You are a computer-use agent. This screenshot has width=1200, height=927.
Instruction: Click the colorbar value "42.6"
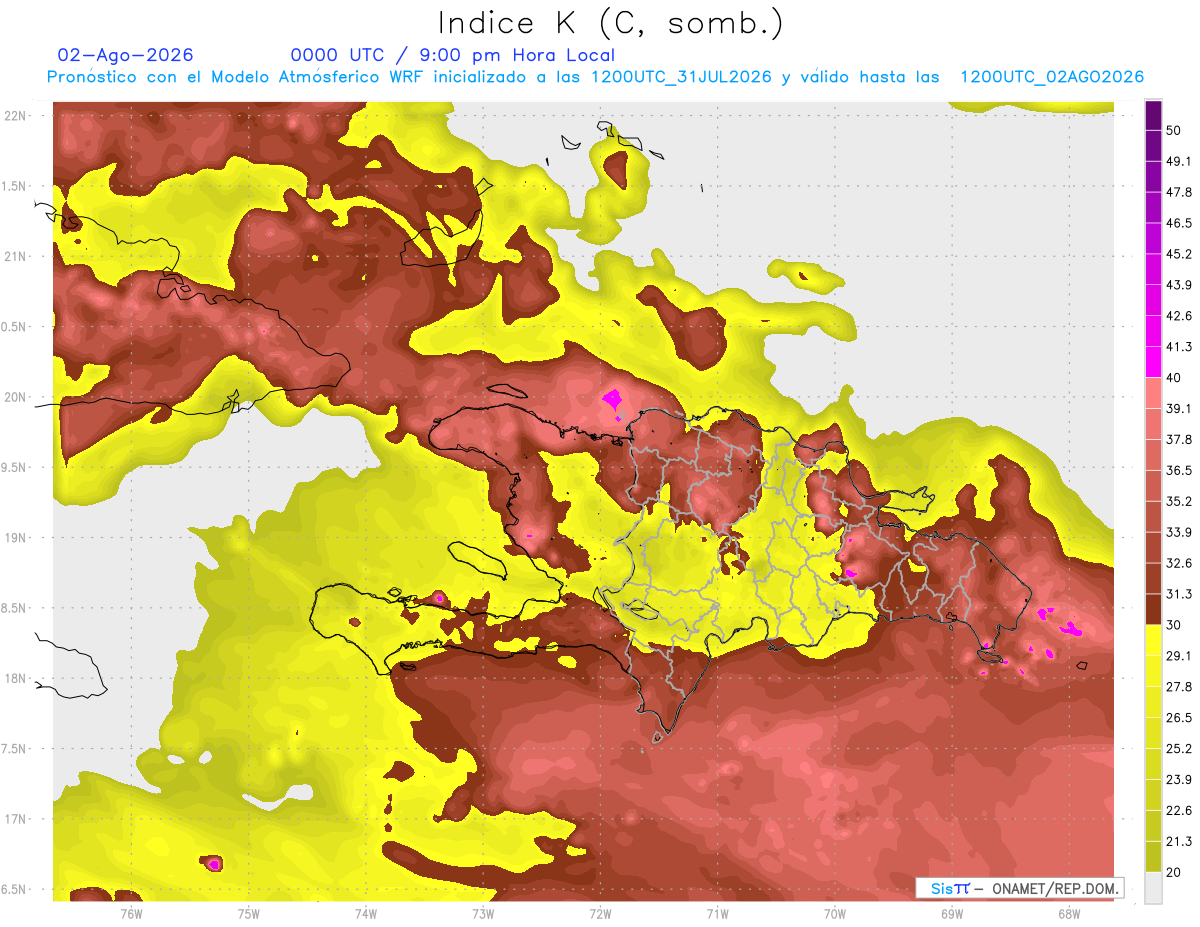click(x=1179, y=316)
